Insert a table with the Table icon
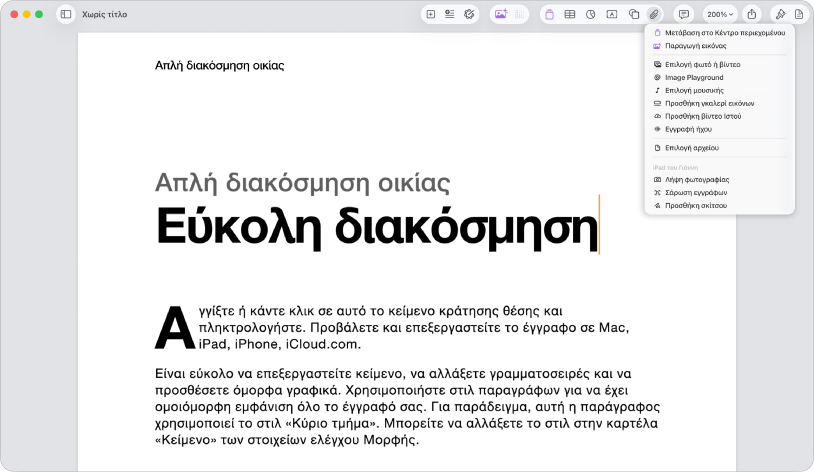Screen dimensions: 814x473 [x=570, y=15]
